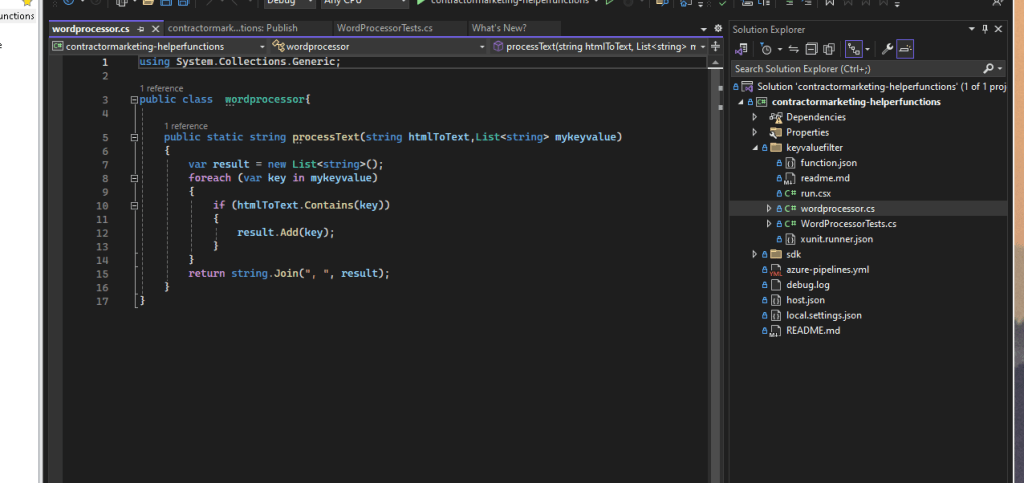This screenshot has height=483, width=1024.
Task: Select local.settings.json file
Action: (824, 315)
